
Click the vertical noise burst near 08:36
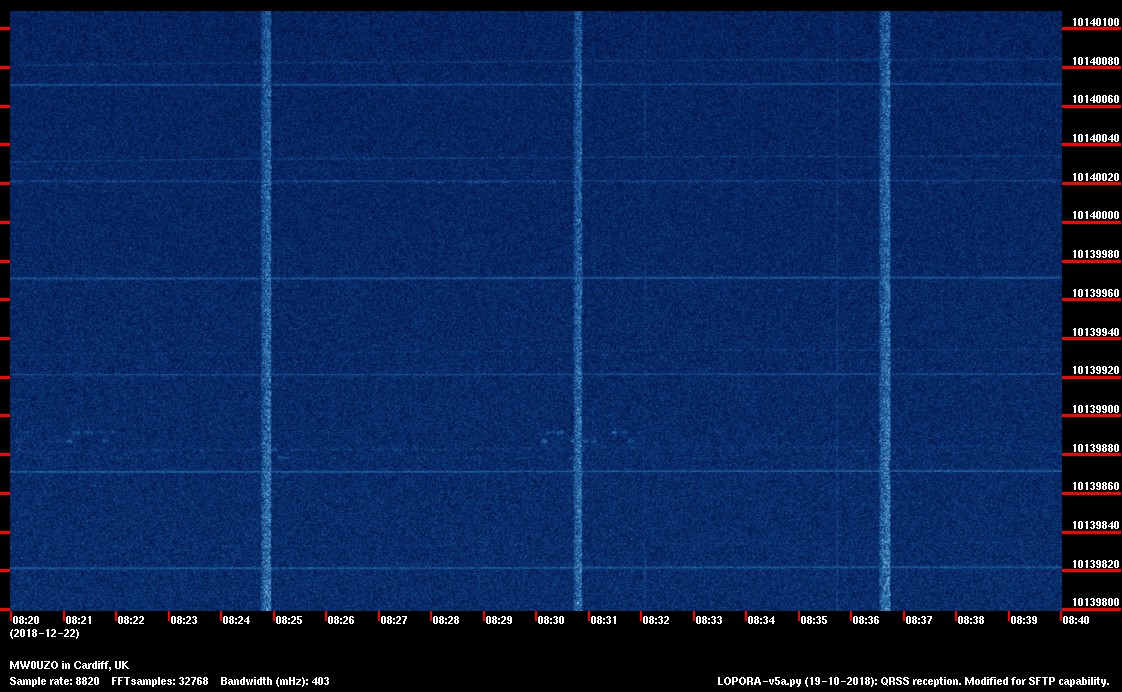pos(884,300)
